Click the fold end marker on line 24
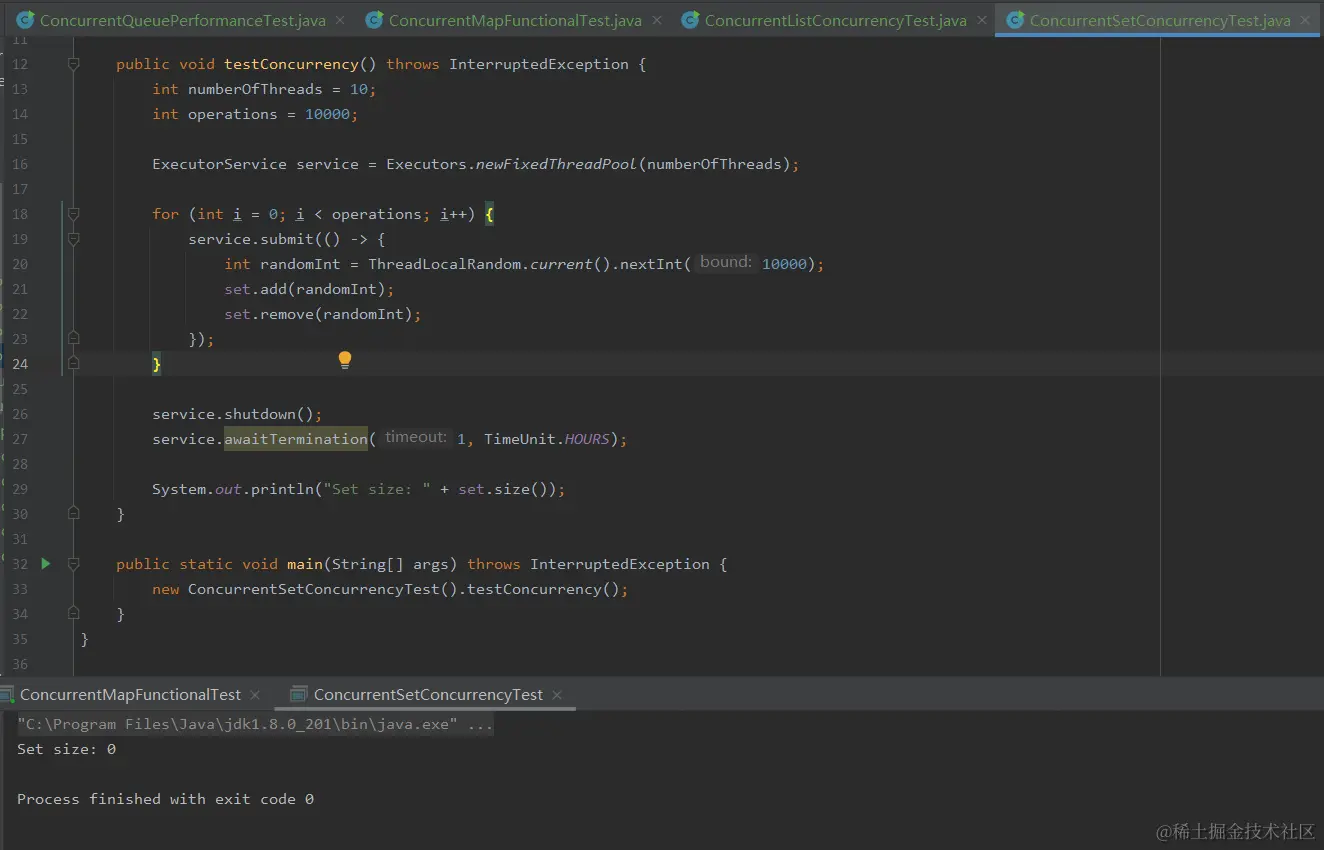This screenshot has width=1324, height=850. coord(74,364)
